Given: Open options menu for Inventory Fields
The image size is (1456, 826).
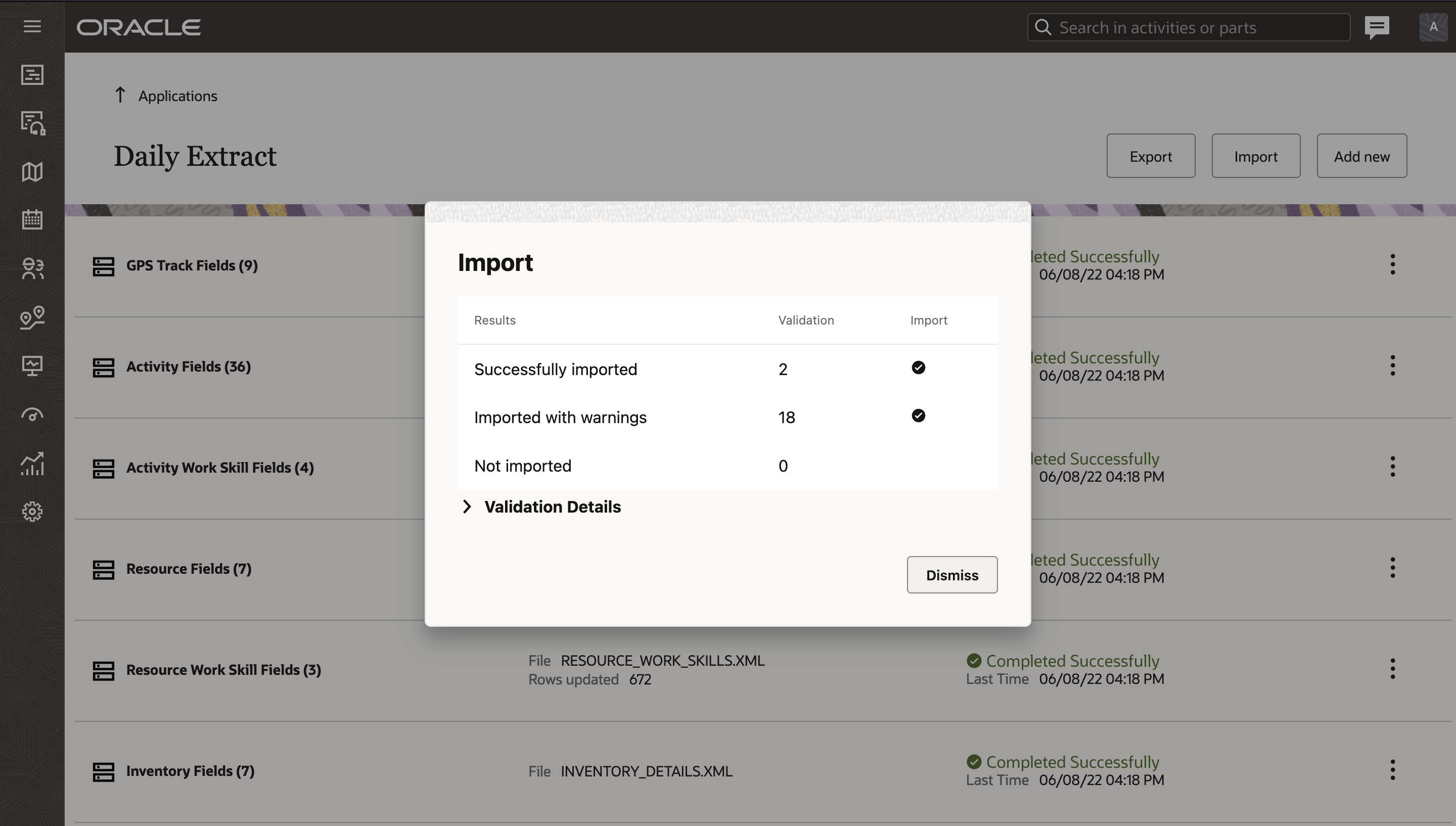Looking at the screenshot, I should [1392, 770].
